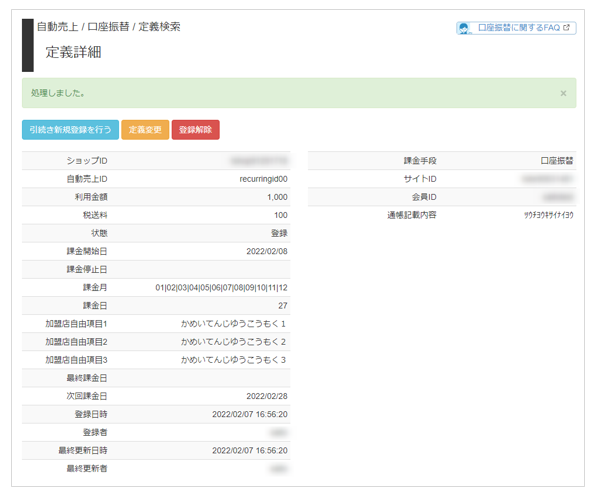This screenshot has width=600, height=492.
Task: Open 定義検索 breadcrumb
Action: [x=159, y=27]
